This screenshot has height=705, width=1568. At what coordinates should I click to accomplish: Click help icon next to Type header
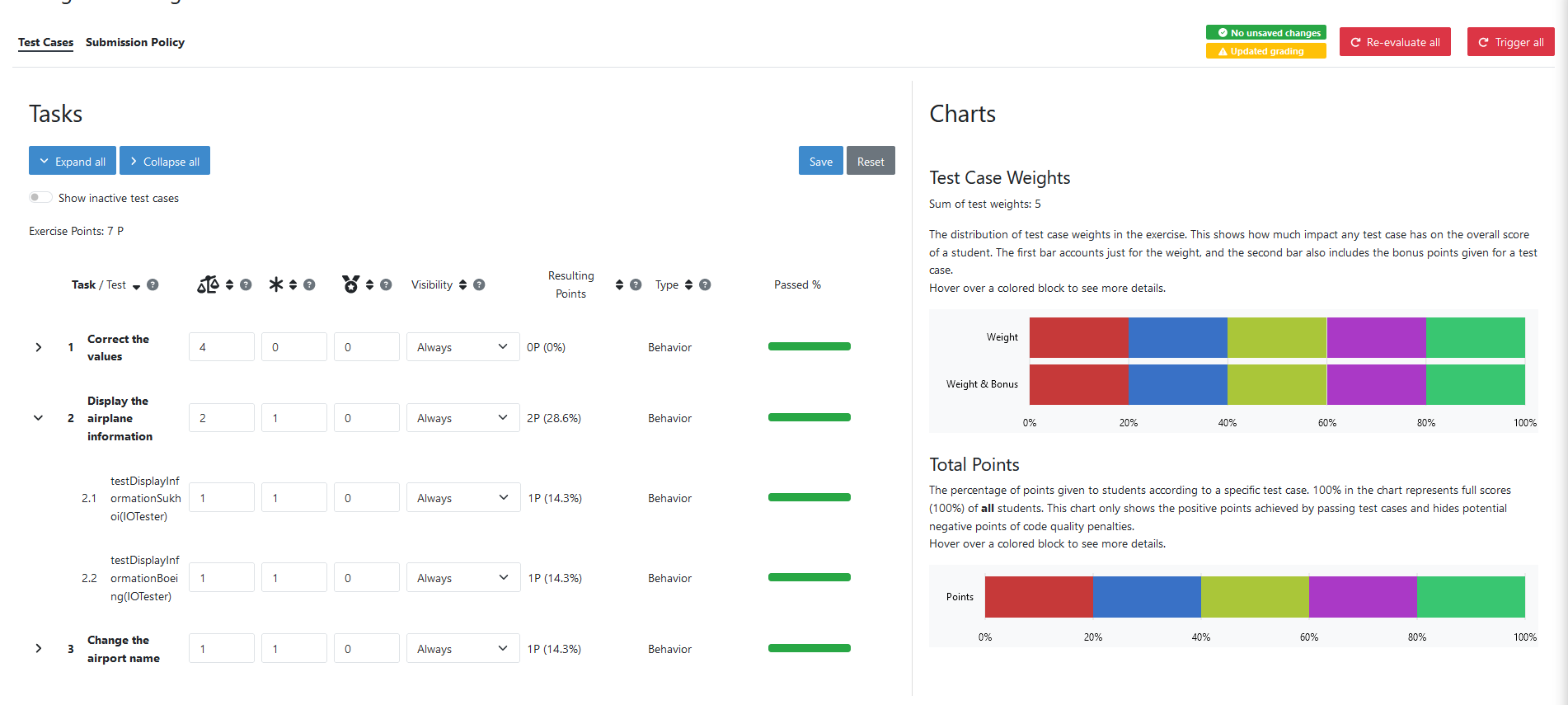click(x=705, y=284)
